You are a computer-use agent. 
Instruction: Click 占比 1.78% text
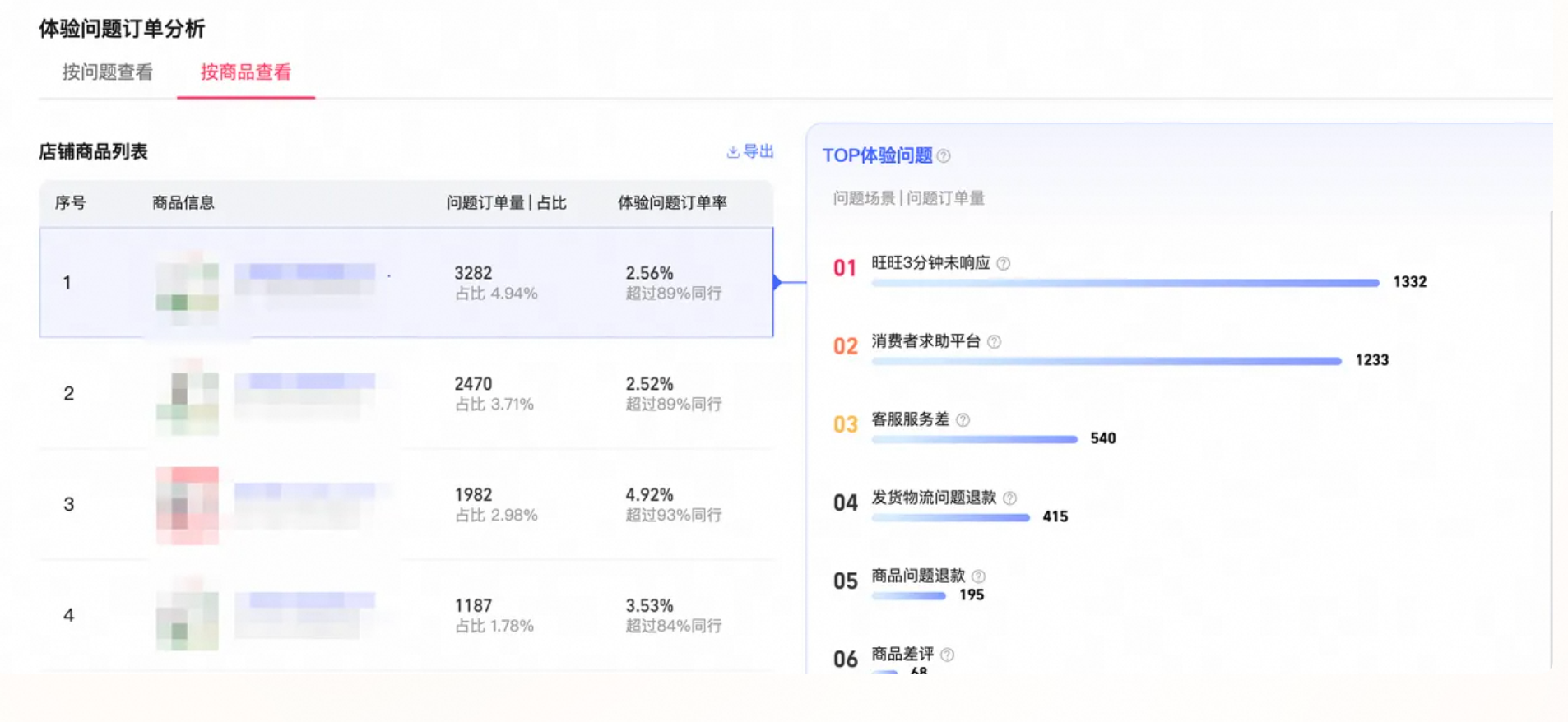[494, 627]
